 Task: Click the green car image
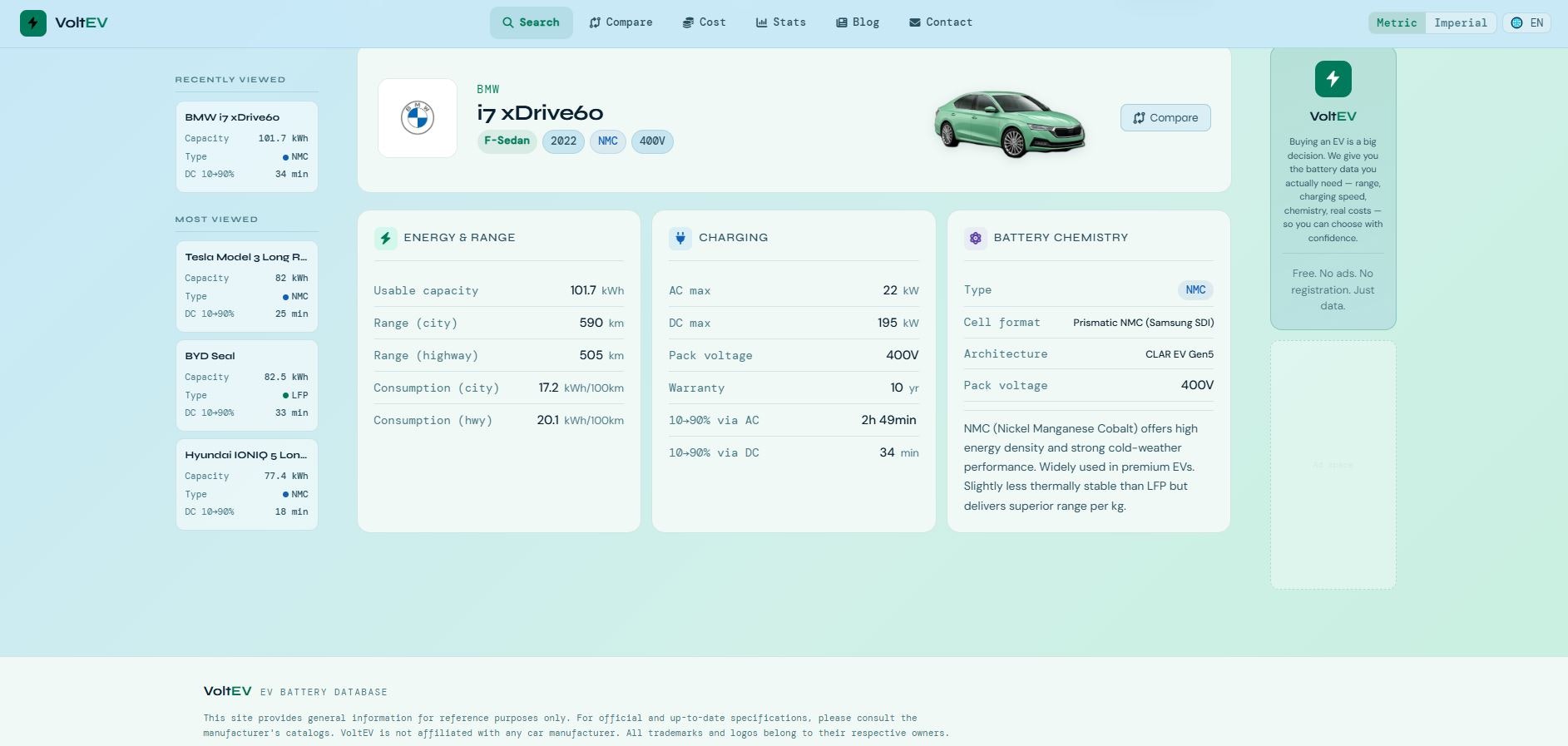[x=1009, y=125]
